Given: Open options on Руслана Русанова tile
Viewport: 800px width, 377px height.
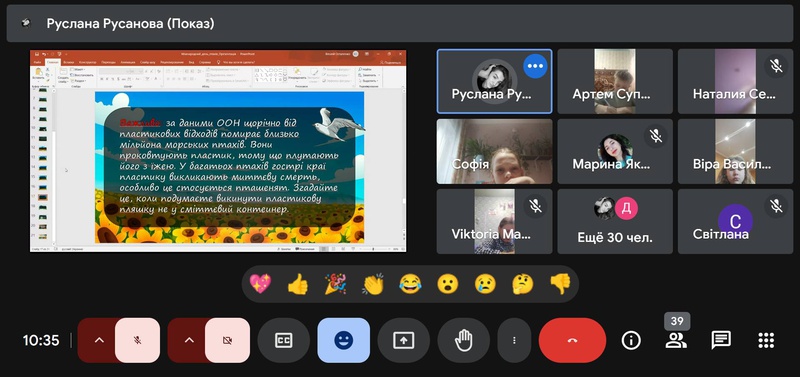Looking at the screenshot, I should (535, 66).
